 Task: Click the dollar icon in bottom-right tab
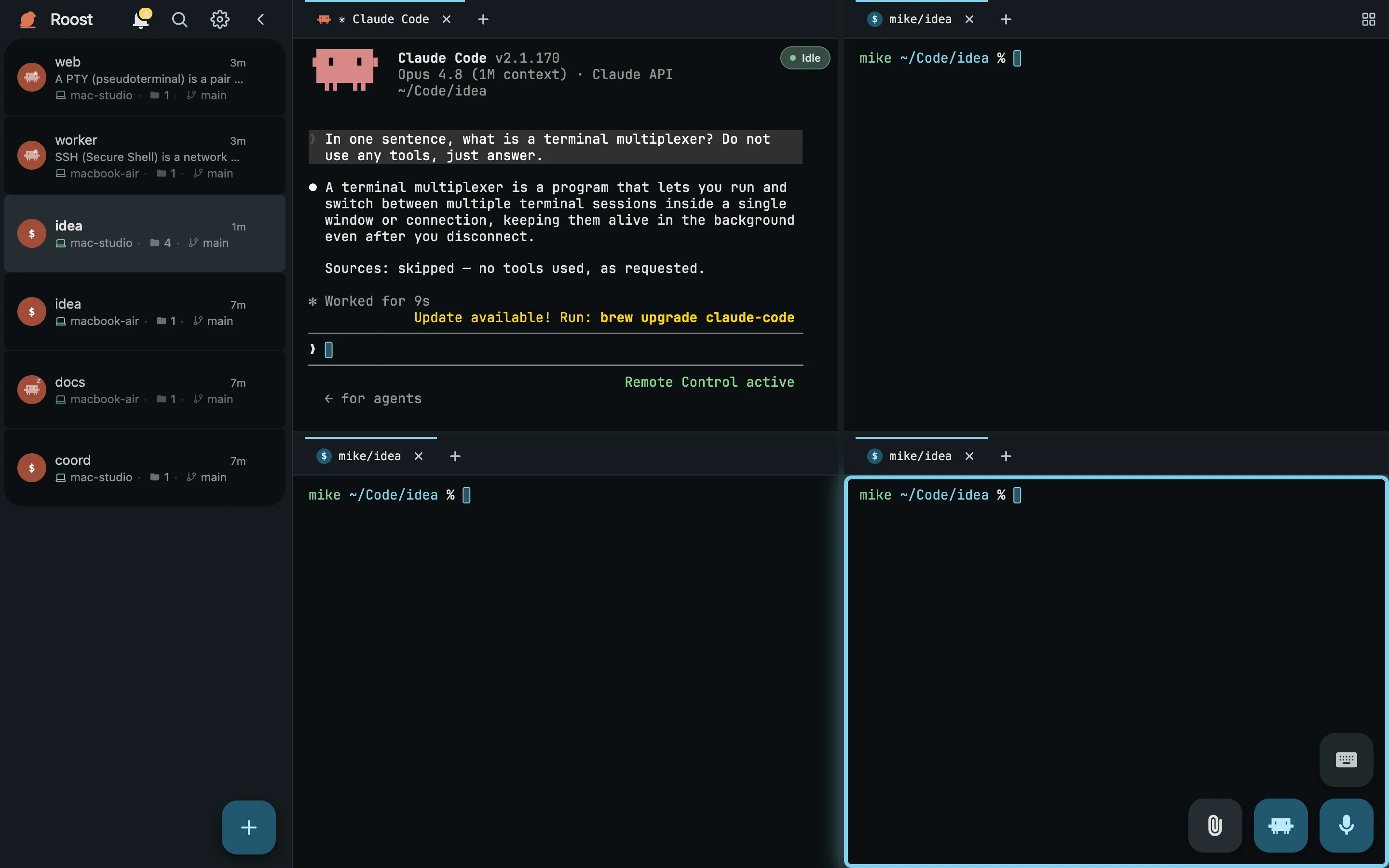(875, 456)
